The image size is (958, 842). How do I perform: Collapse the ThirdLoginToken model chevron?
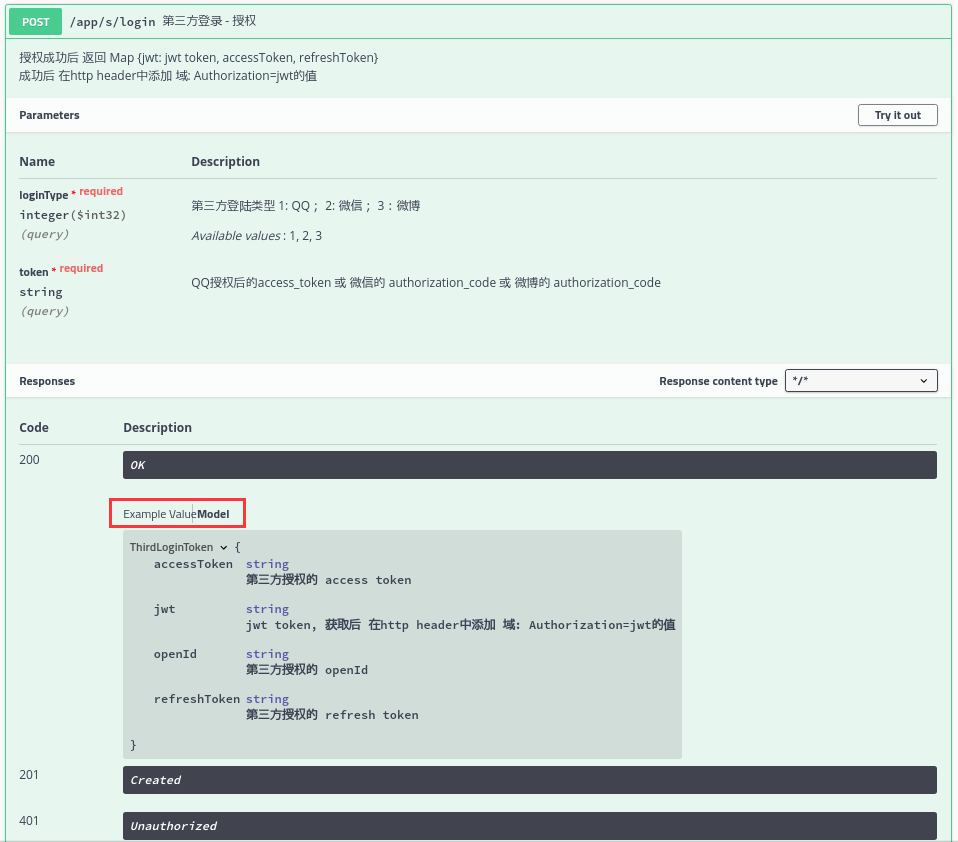point(223,548)
